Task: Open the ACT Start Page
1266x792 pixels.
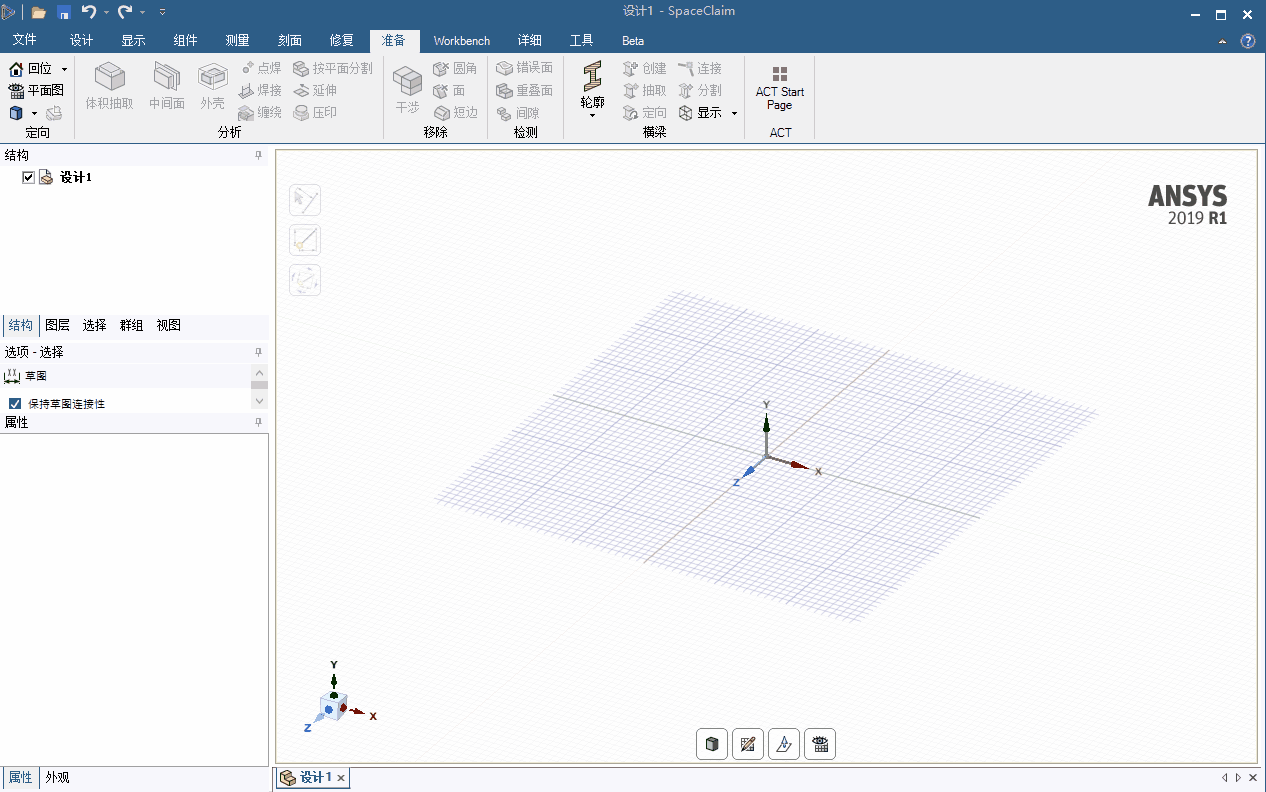Action: tap(780, 89)
